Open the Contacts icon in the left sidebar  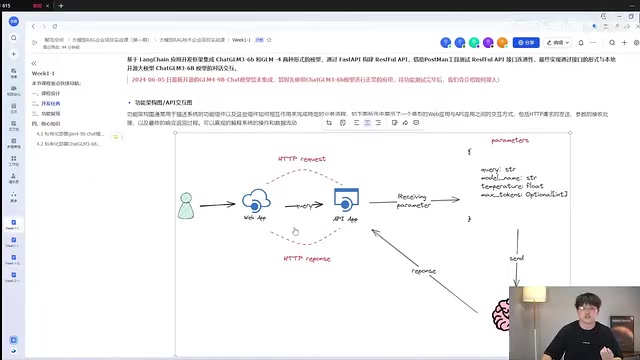click(x=13, y=178)
